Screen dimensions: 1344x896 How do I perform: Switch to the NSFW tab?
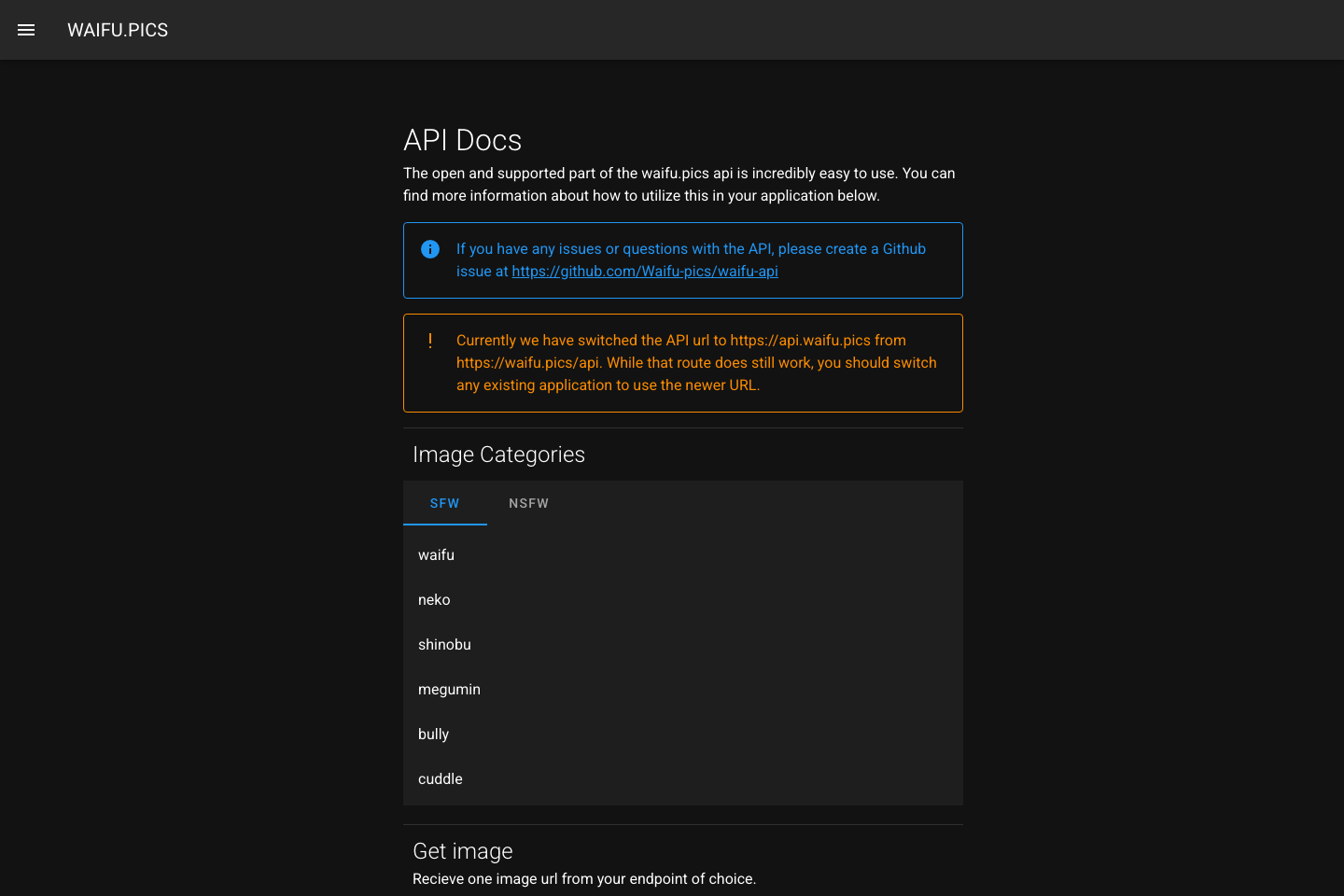[528, 503]
